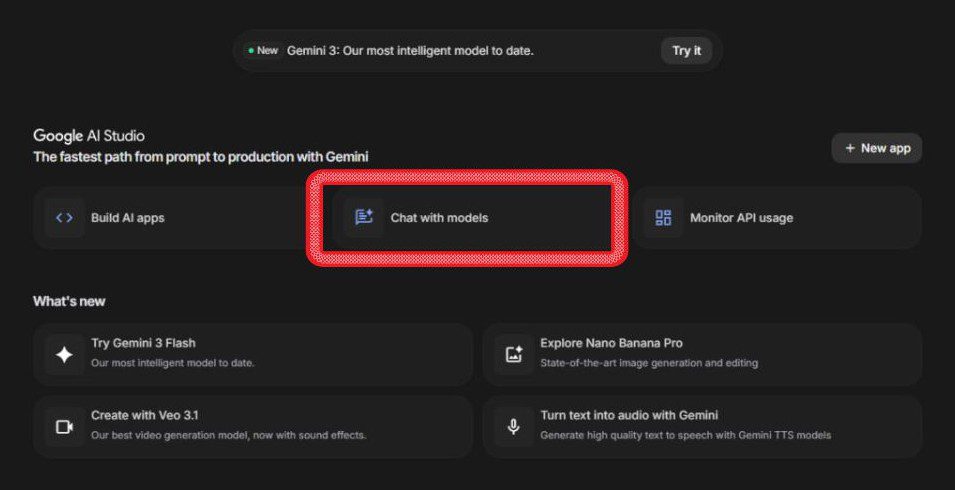Click the plus icon in New app button
This screenshot has width=955, height=490.
[850, 148]
